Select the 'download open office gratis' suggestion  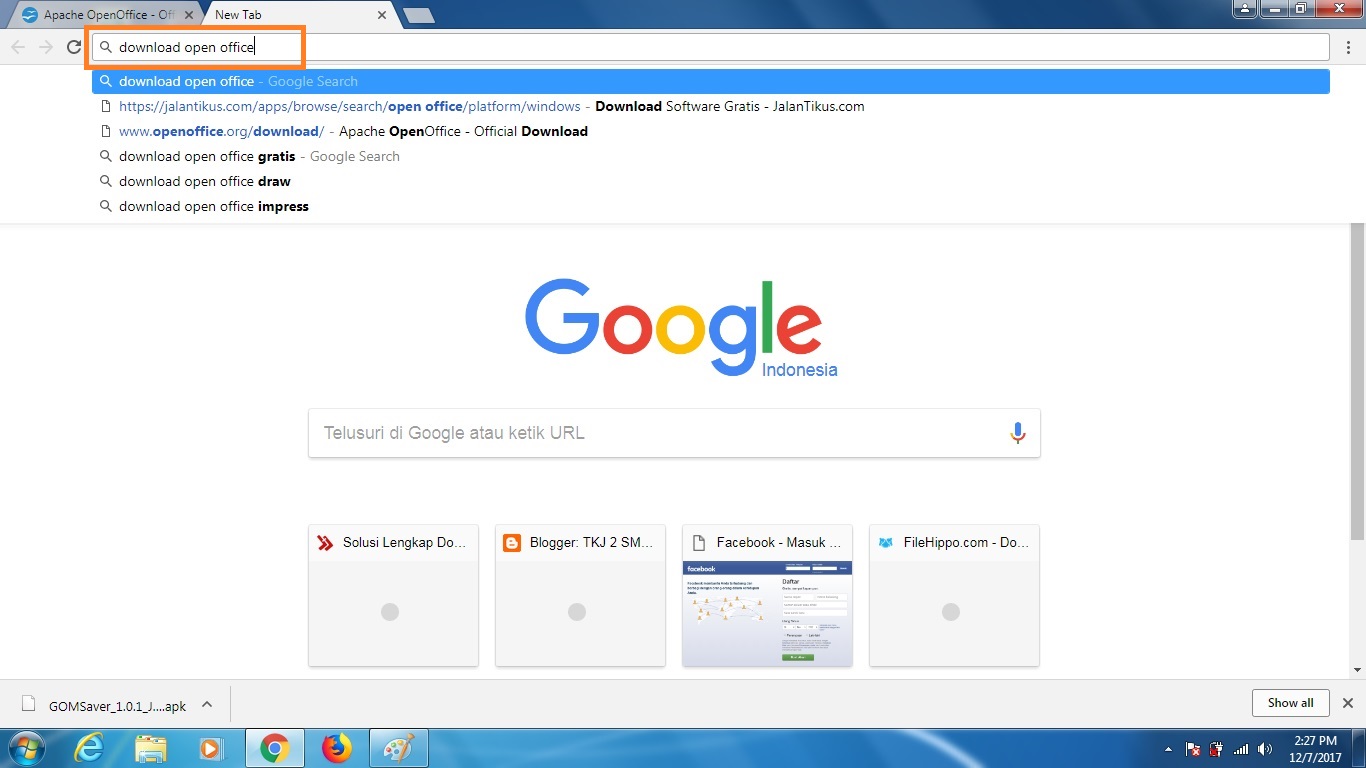click(206, 156)
